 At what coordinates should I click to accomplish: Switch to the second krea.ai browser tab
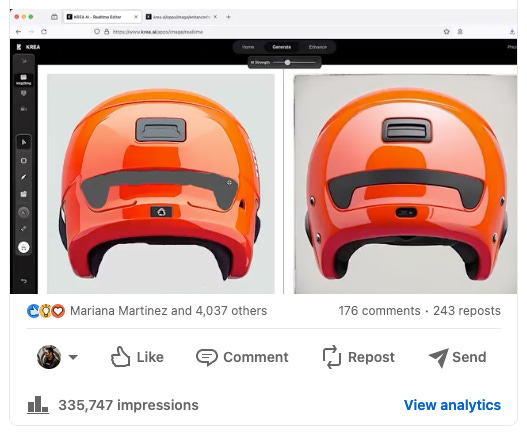181,17
